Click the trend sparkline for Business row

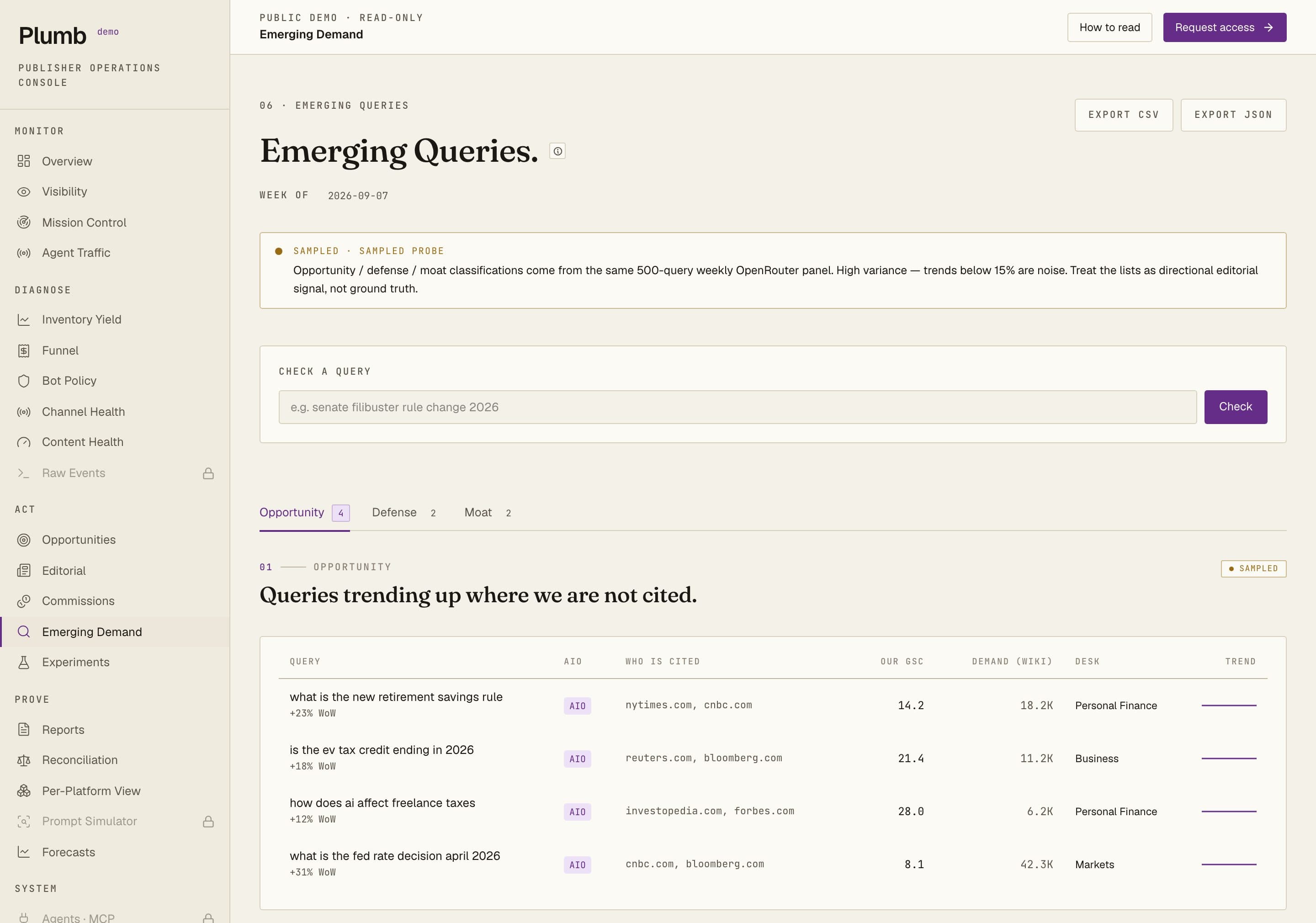(x=1228, y=759)
